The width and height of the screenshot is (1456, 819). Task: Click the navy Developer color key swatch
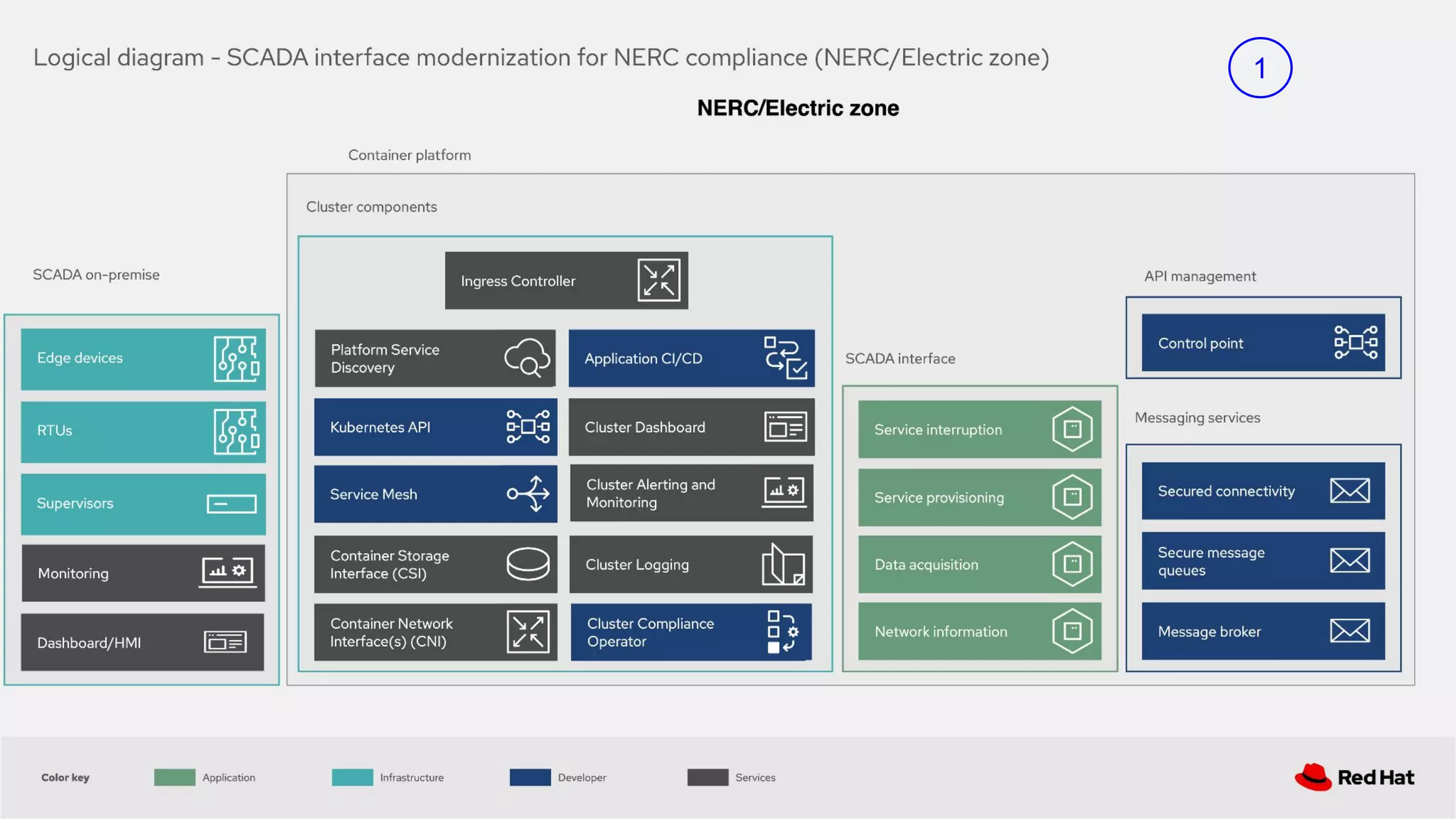(530, 777)
